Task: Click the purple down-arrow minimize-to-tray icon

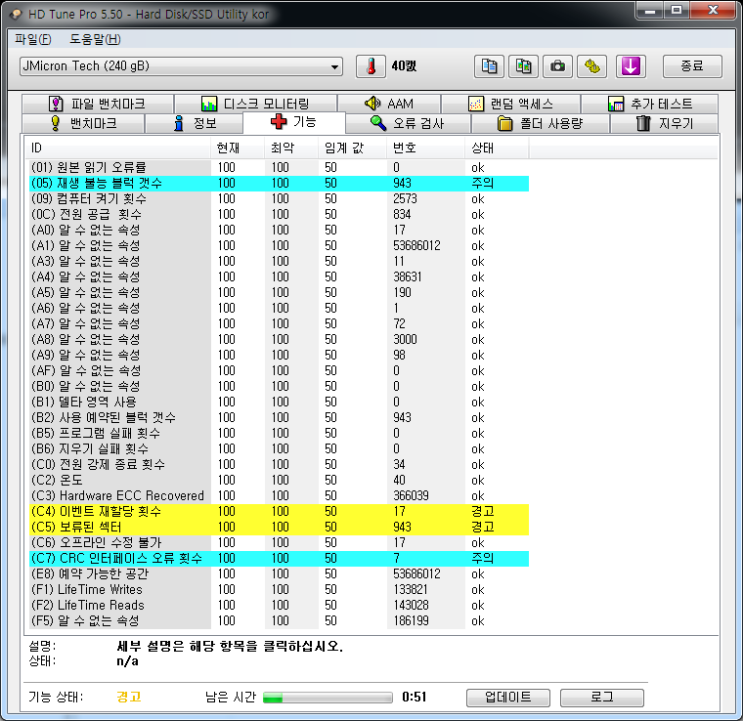Action: click(630, 66)
